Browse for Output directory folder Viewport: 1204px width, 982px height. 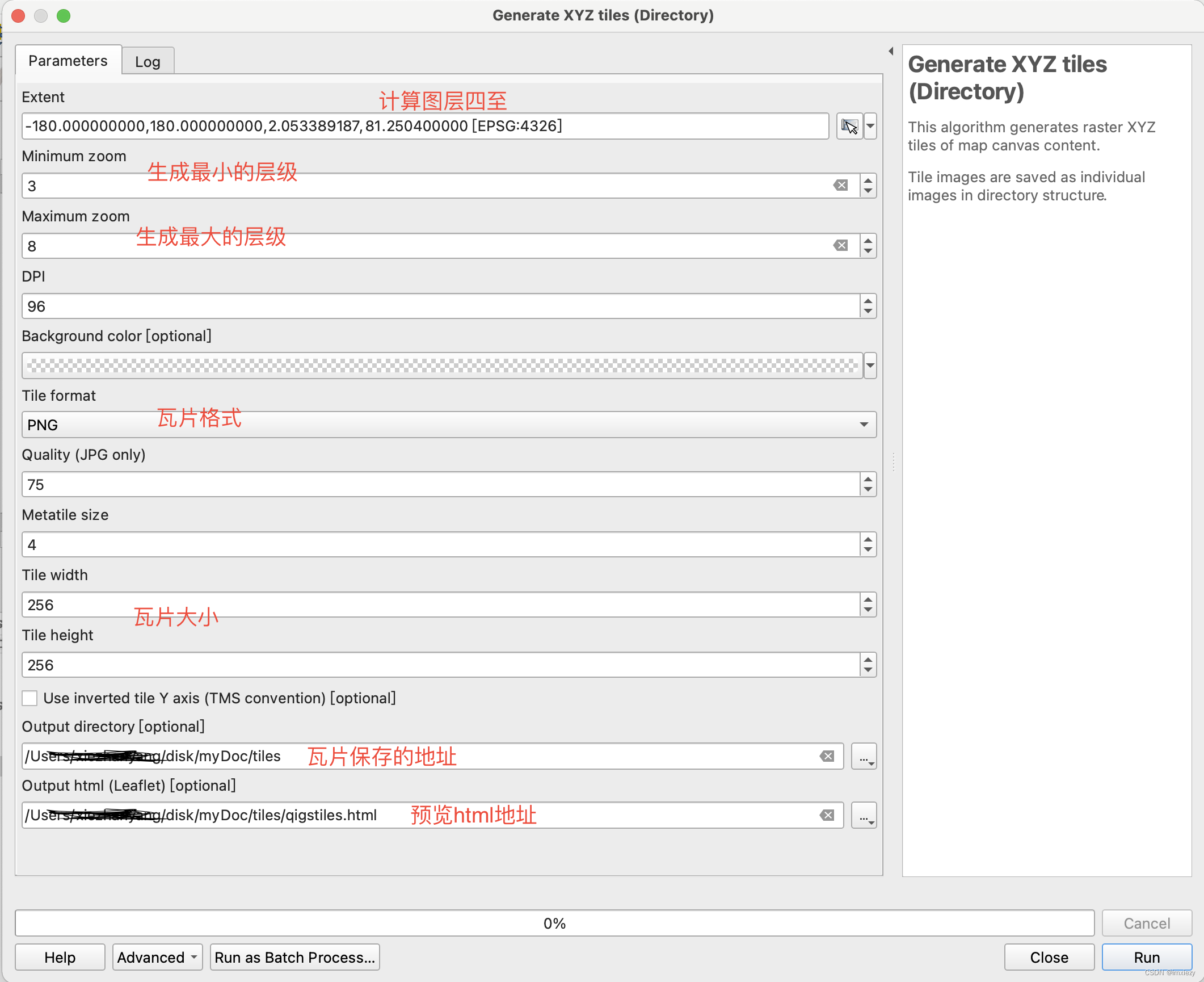click(x=864, y=757)
